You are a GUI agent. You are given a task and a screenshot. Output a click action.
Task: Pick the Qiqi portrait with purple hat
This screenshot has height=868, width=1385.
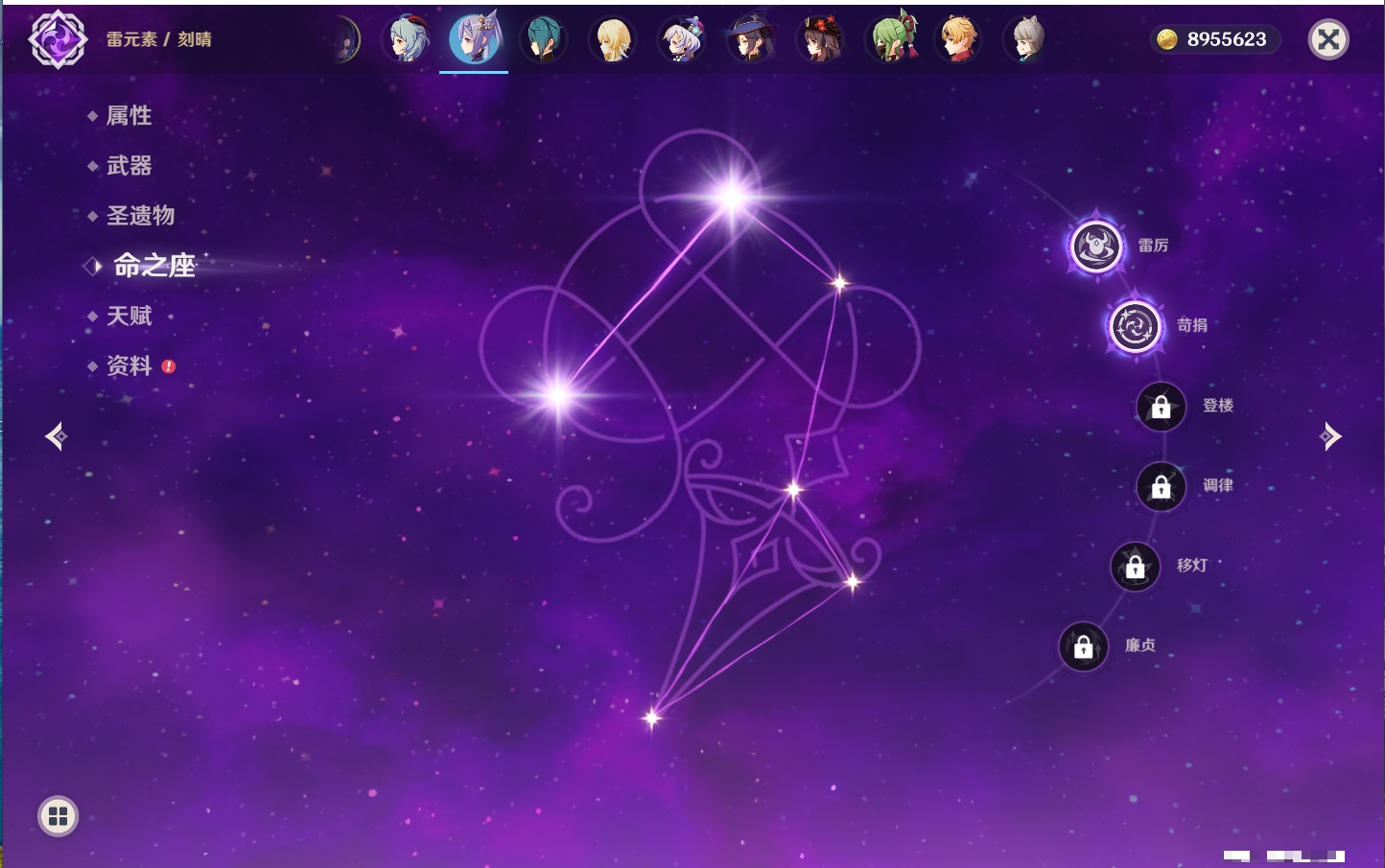(681, 39)
